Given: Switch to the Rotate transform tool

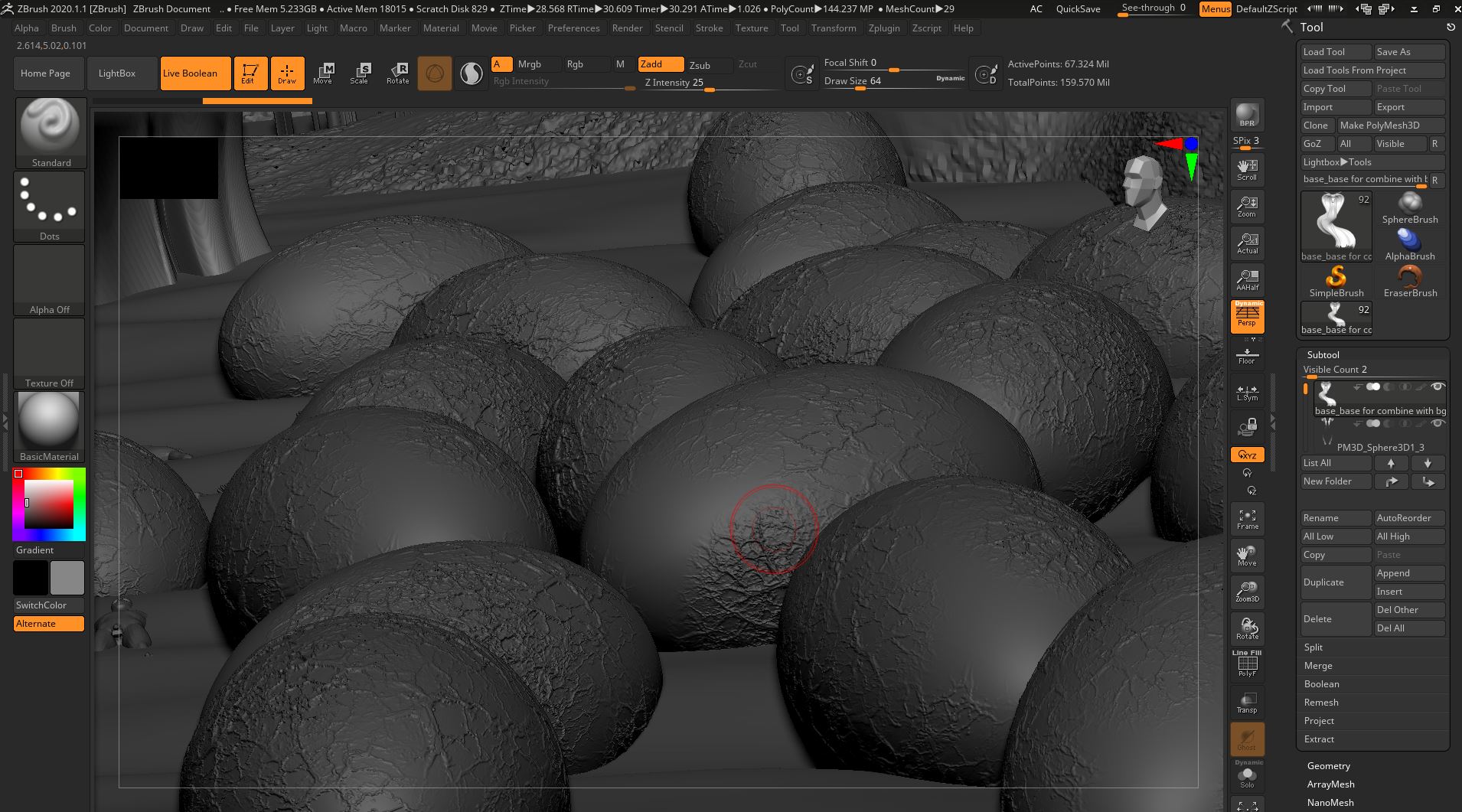Looking at the screenshot, I should (x=397, y=73).
